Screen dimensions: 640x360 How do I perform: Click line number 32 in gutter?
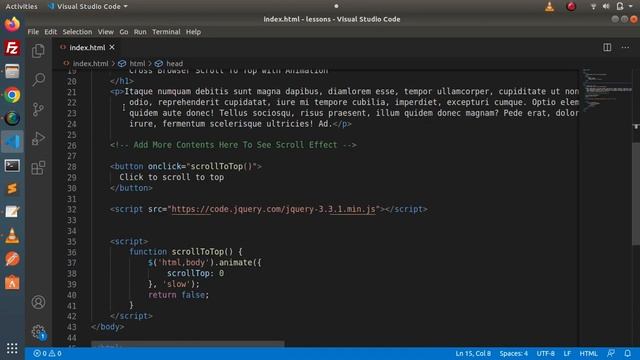[x=72, y=209]
